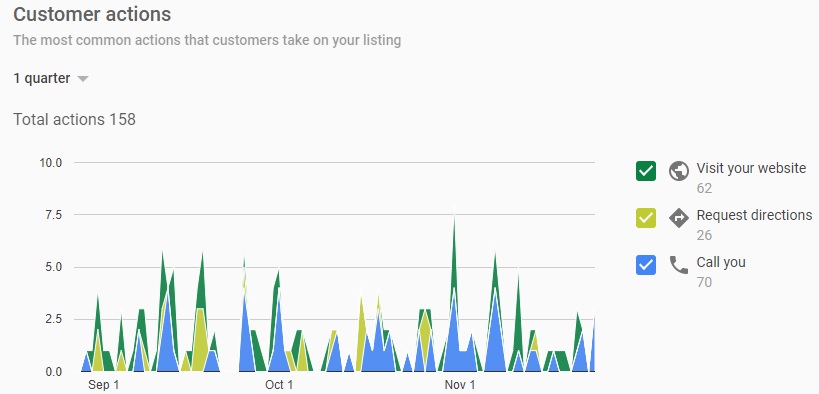Click the phone handset icon
819x394 pixels.
tap(678, 265)
